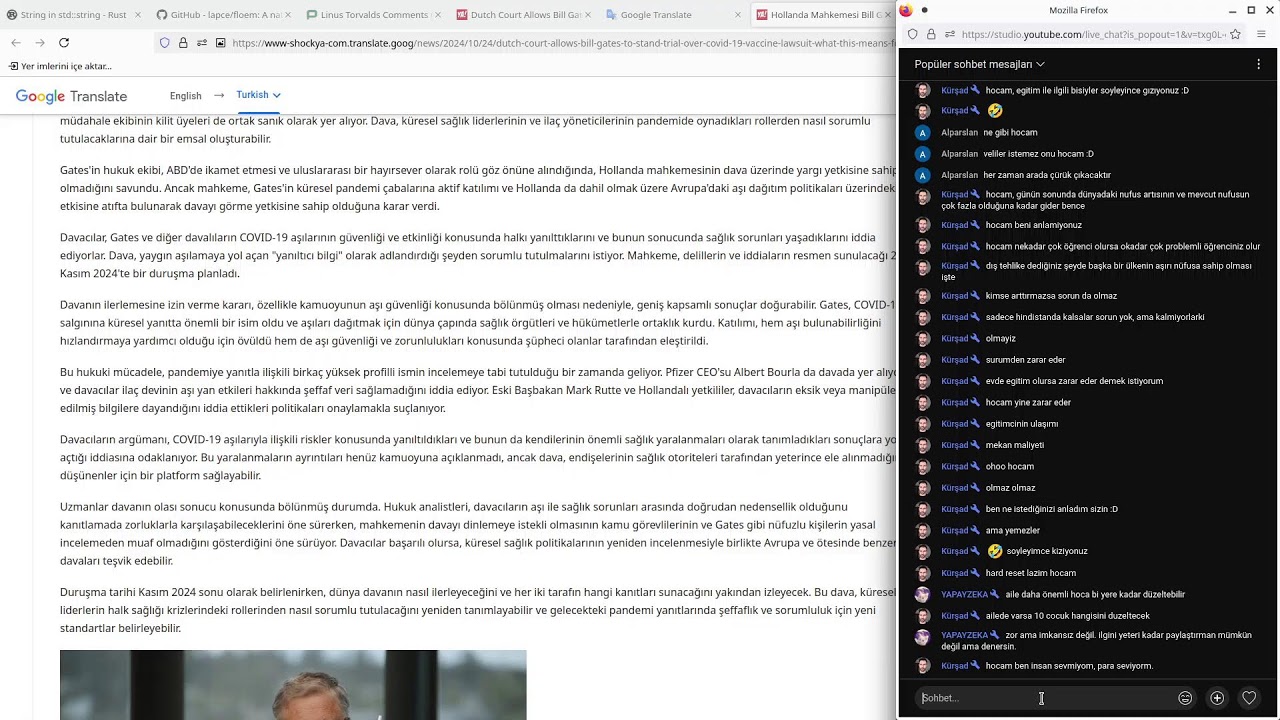Click chat message 'mekan maliyeti'
Viewport: 1280px width, 720px height.
pyautogui.click(x=1014, y=445)
